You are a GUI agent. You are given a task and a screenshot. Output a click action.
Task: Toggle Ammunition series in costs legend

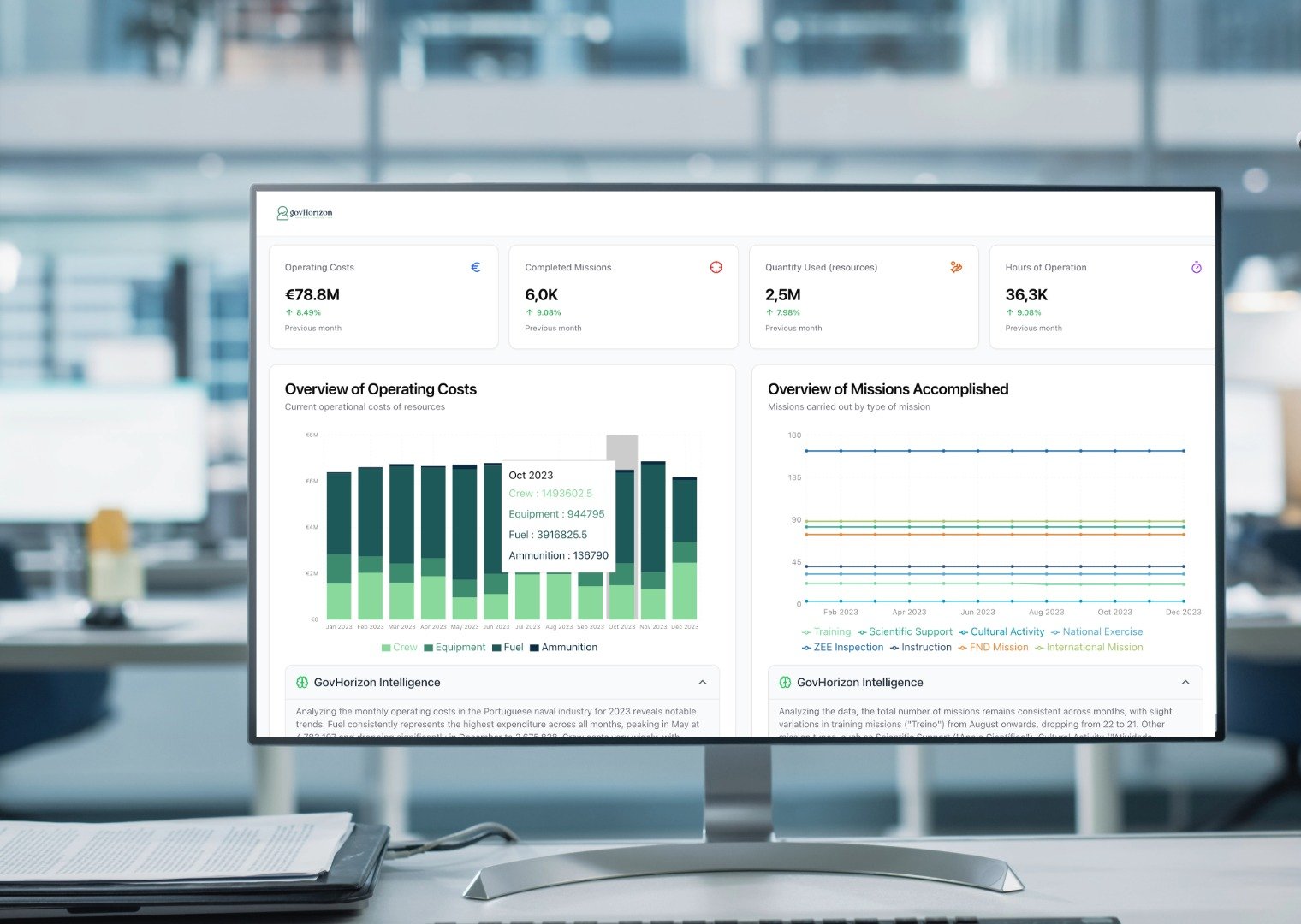pos(564,648)
